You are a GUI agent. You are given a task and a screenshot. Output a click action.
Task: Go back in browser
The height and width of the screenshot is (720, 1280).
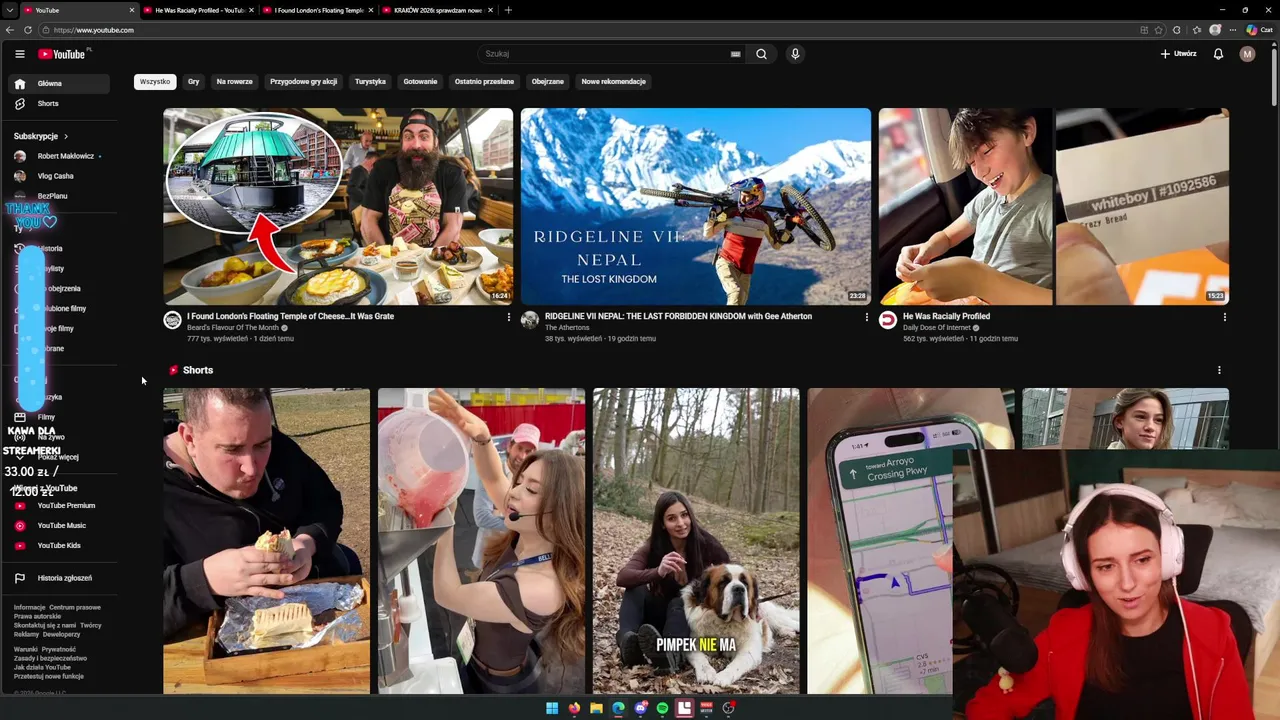pos(10,30)
